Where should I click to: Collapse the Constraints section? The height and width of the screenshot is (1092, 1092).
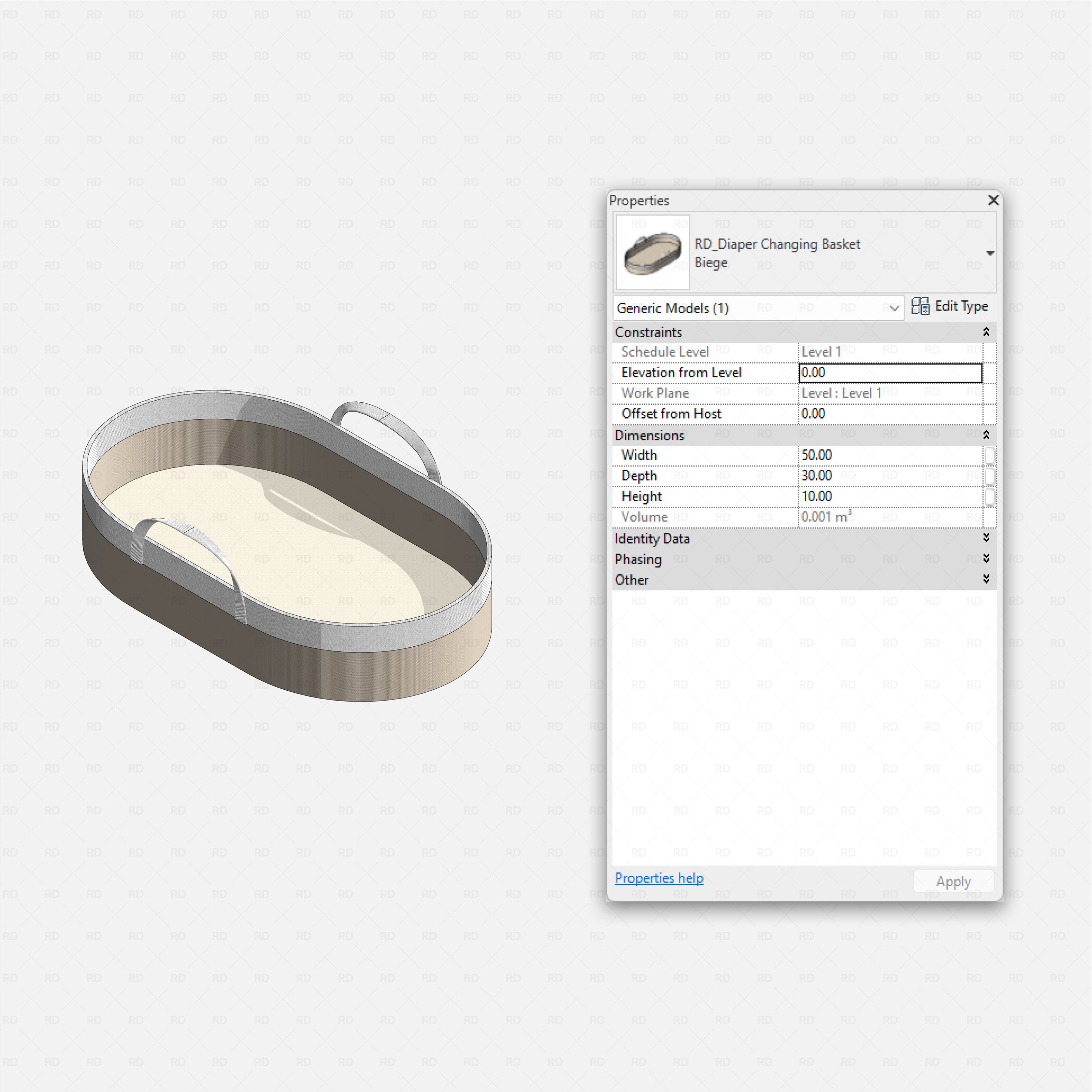tap(986, 332)
